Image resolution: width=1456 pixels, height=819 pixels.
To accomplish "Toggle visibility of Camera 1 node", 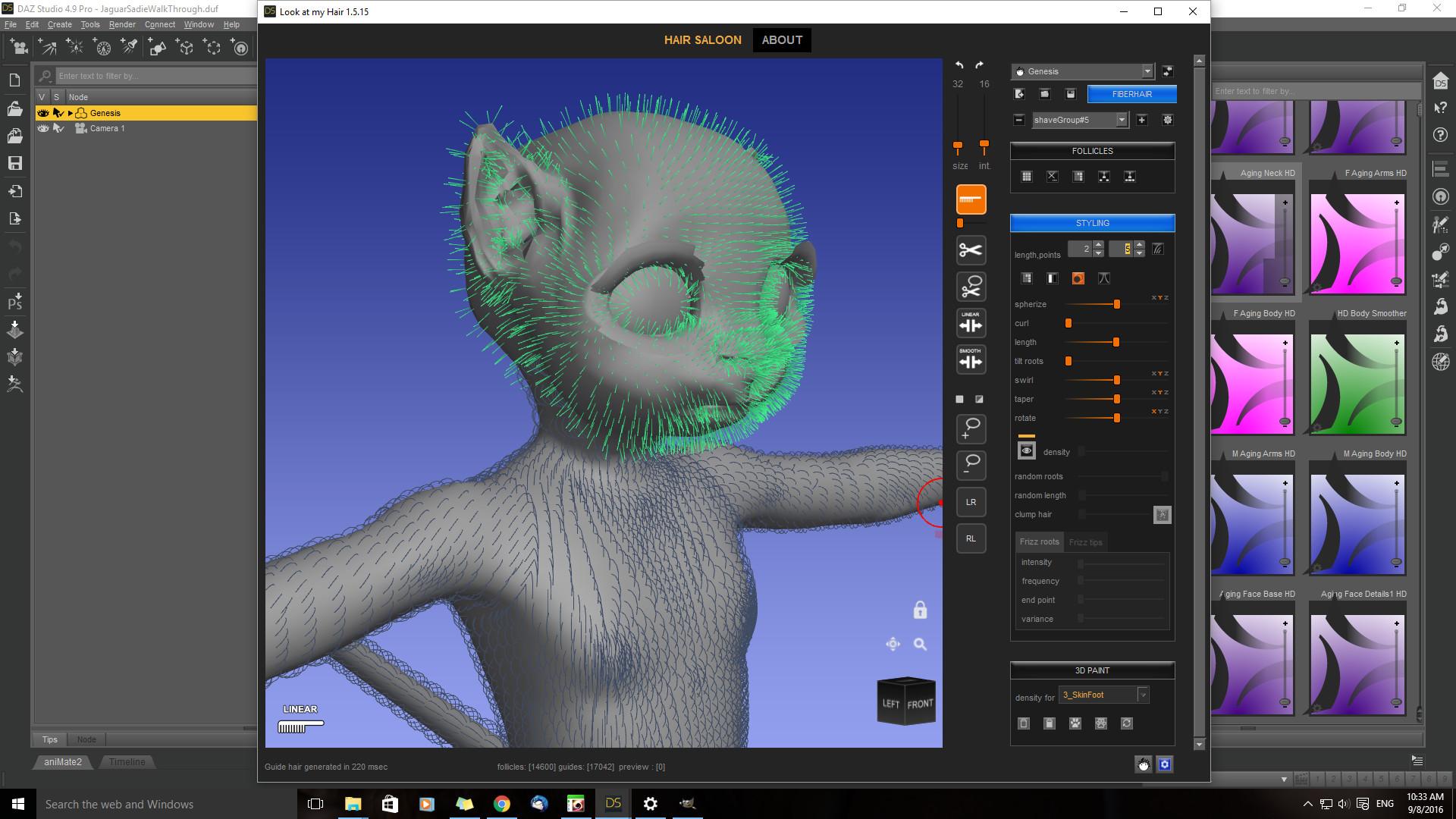I will (x=43, y=128).
